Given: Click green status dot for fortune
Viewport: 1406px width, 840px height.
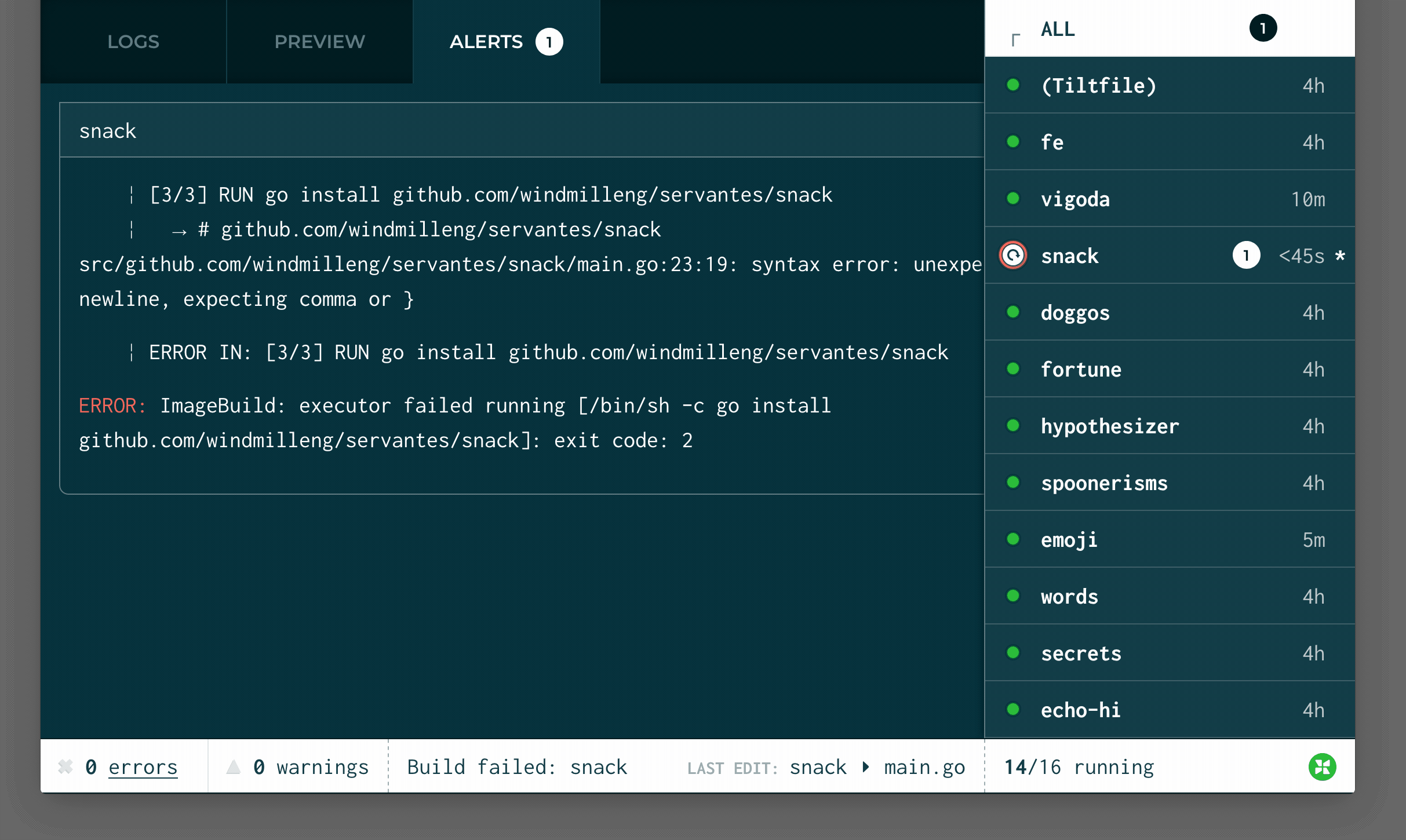Looking at the screenshot, I should (1013, 369).
